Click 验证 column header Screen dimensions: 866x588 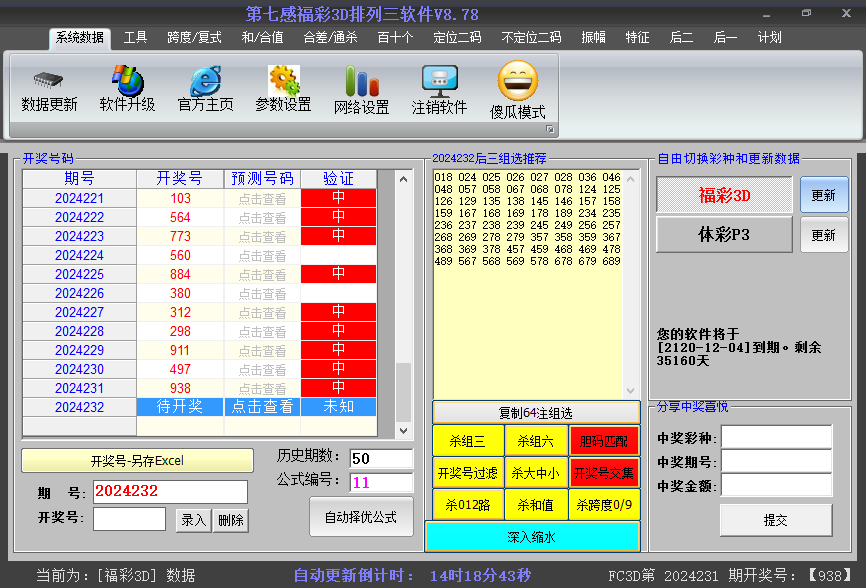tap(339, 179)
